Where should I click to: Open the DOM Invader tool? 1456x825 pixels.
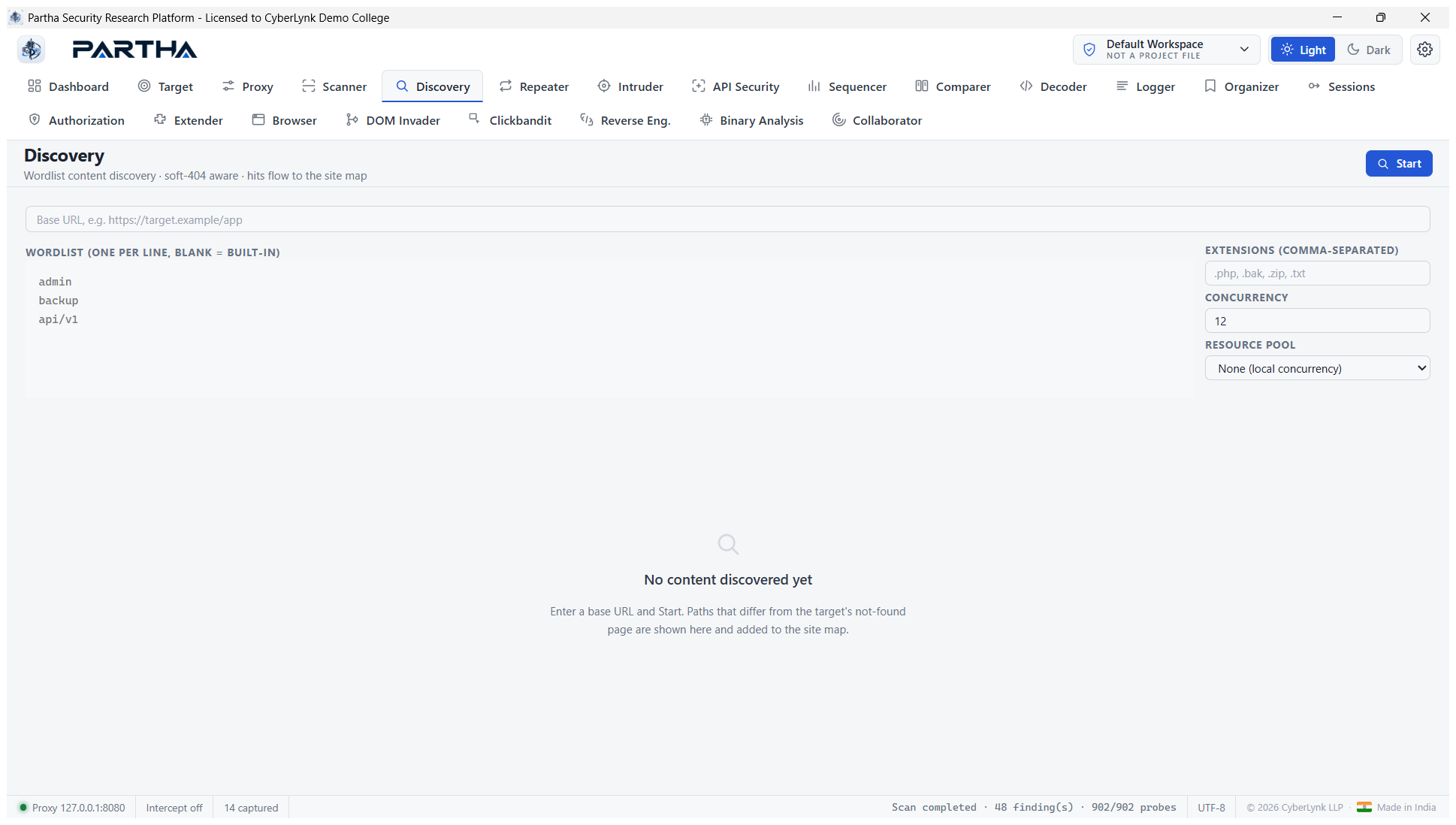392,120
